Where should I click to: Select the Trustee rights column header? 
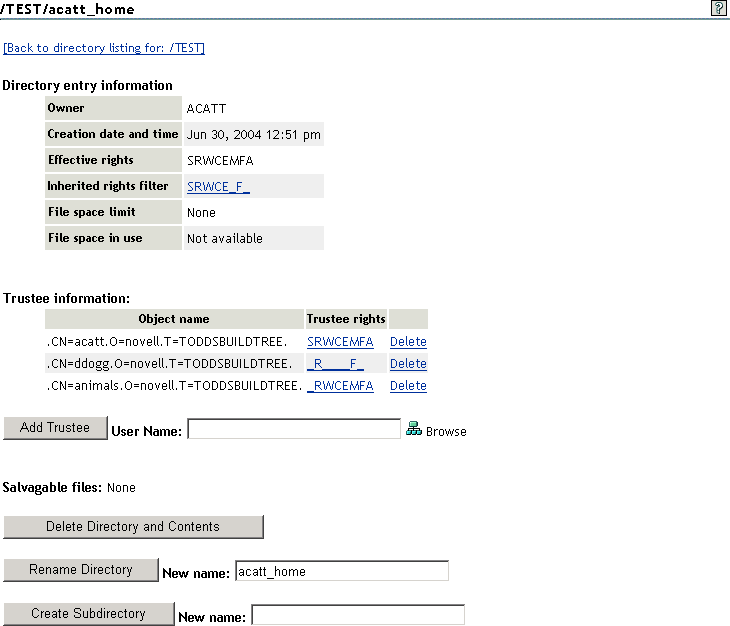coord(346,319)
